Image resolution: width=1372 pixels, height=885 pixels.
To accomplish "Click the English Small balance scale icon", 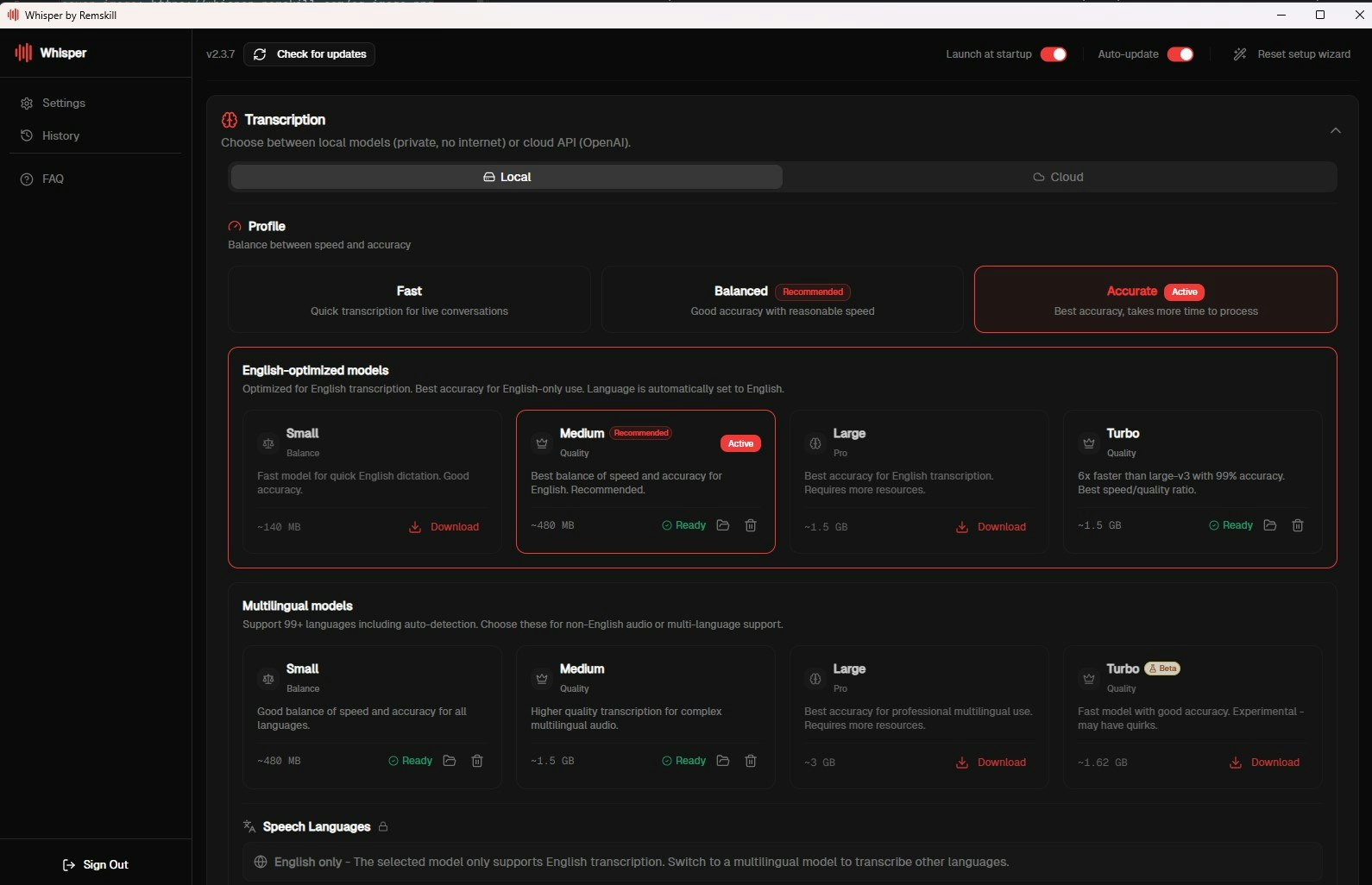I will click(x=268, y=443).
